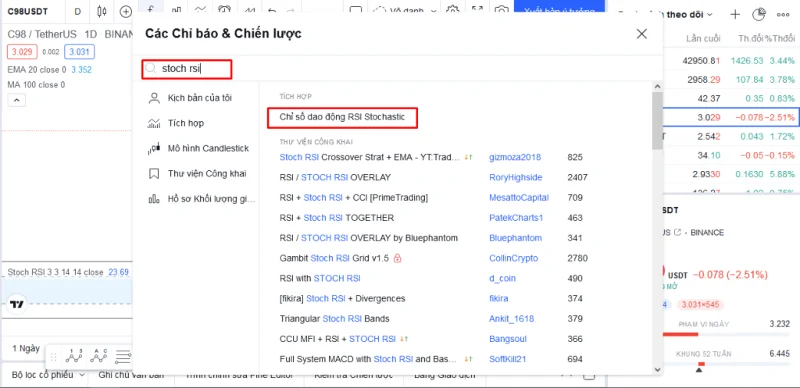The image size is (800, 388).
Task: Select the 1-3 wave pattern drawing tool
Action: click(x=73, y=356)
